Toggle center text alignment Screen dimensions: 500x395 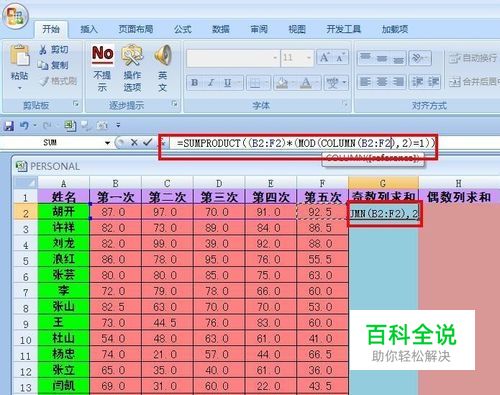(382, 82)
